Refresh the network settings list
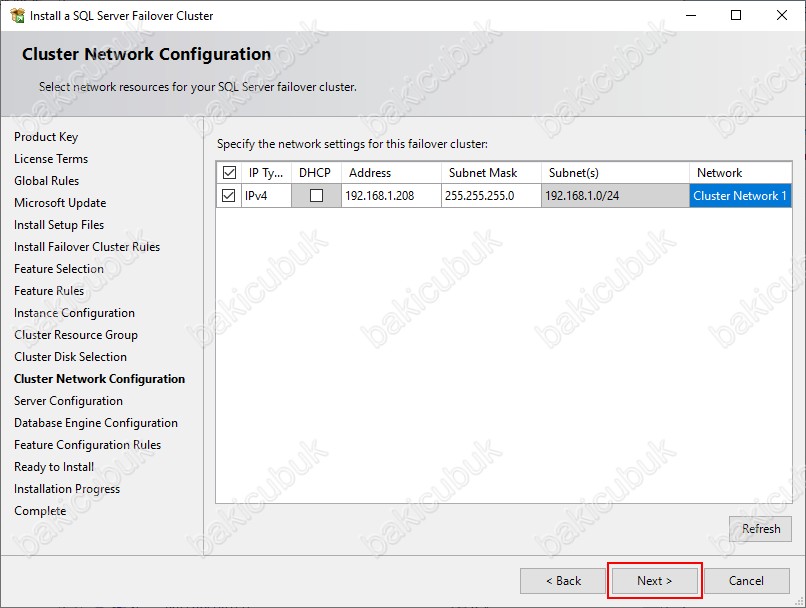Image resolution: width=806 pixels, height=608 pixels. click(760, 529)
